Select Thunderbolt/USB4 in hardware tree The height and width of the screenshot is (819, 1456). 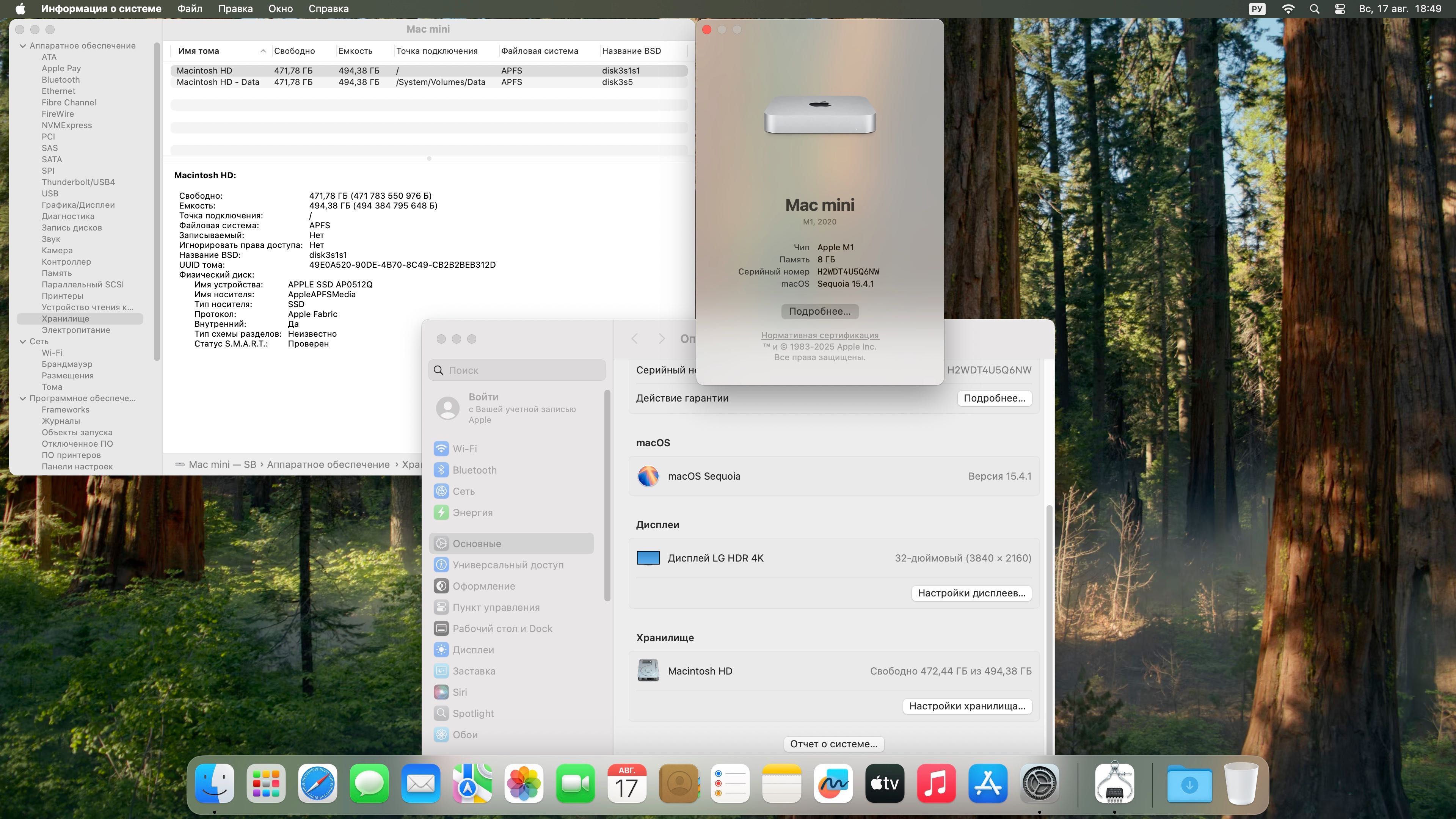click(x=78, y=182)
